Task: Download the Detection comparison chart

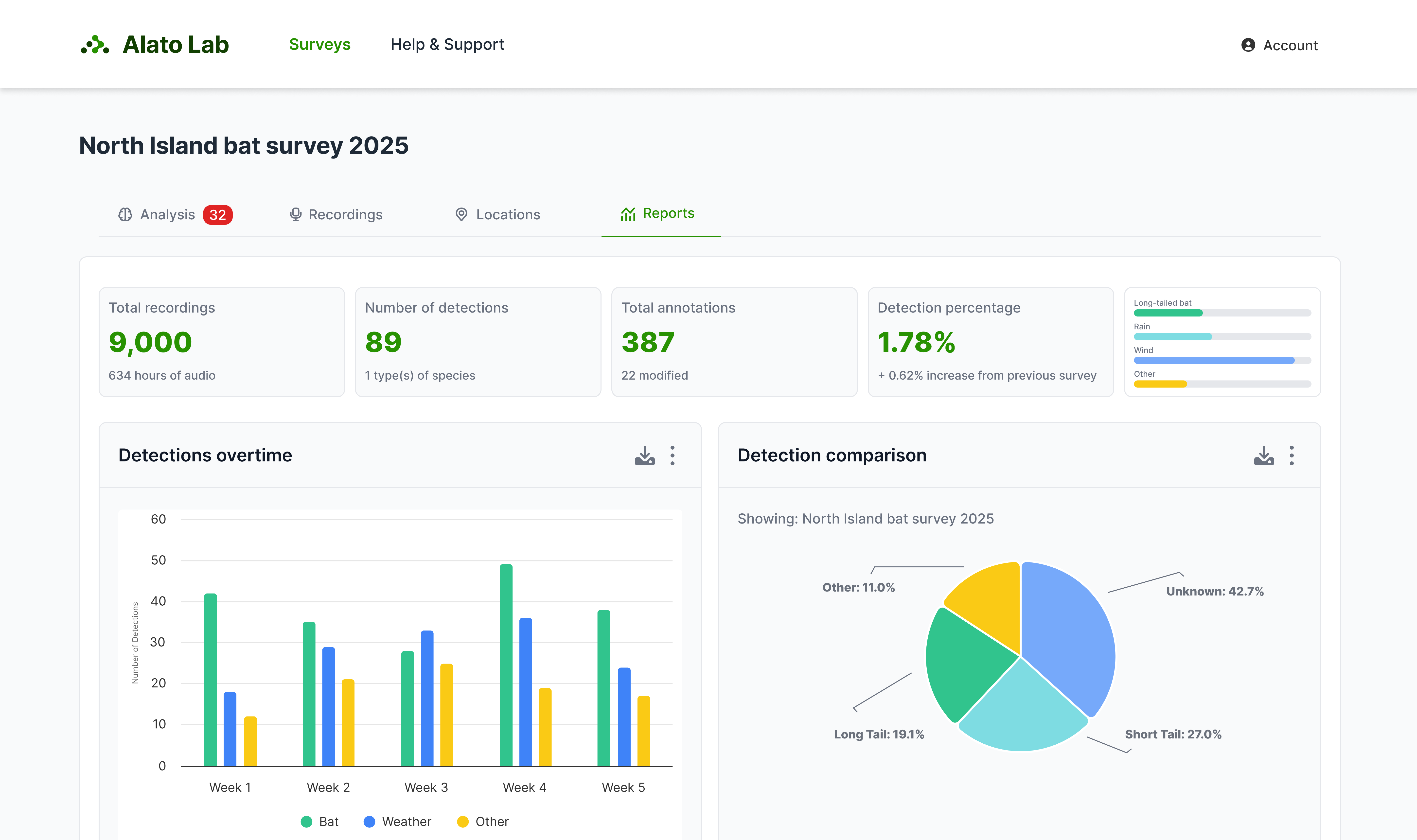Action: tap(1264, 456)
